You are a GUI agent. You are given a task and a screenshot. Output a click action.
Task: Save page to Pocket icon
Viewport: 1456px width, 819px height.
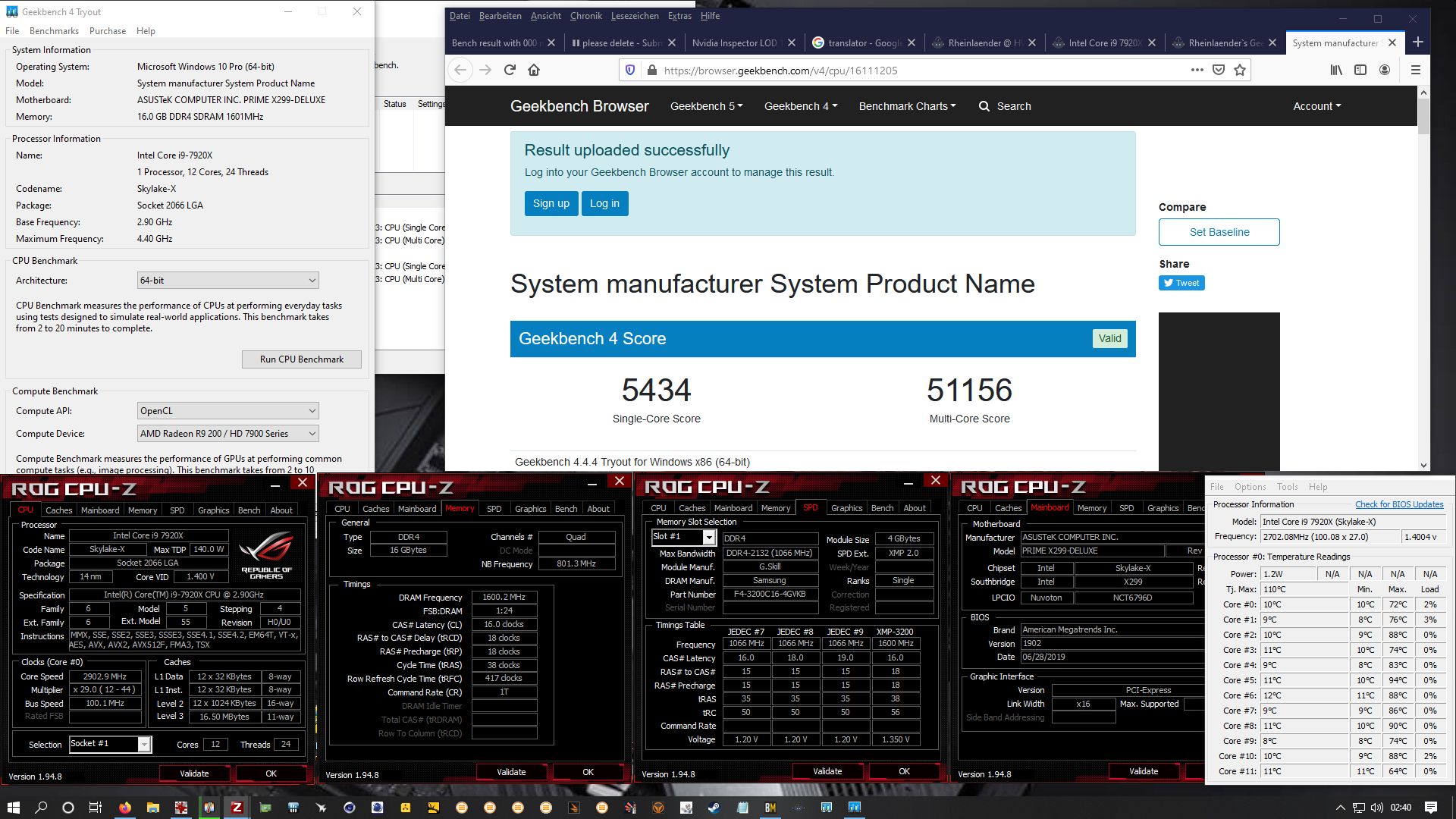click(1219, 70)
